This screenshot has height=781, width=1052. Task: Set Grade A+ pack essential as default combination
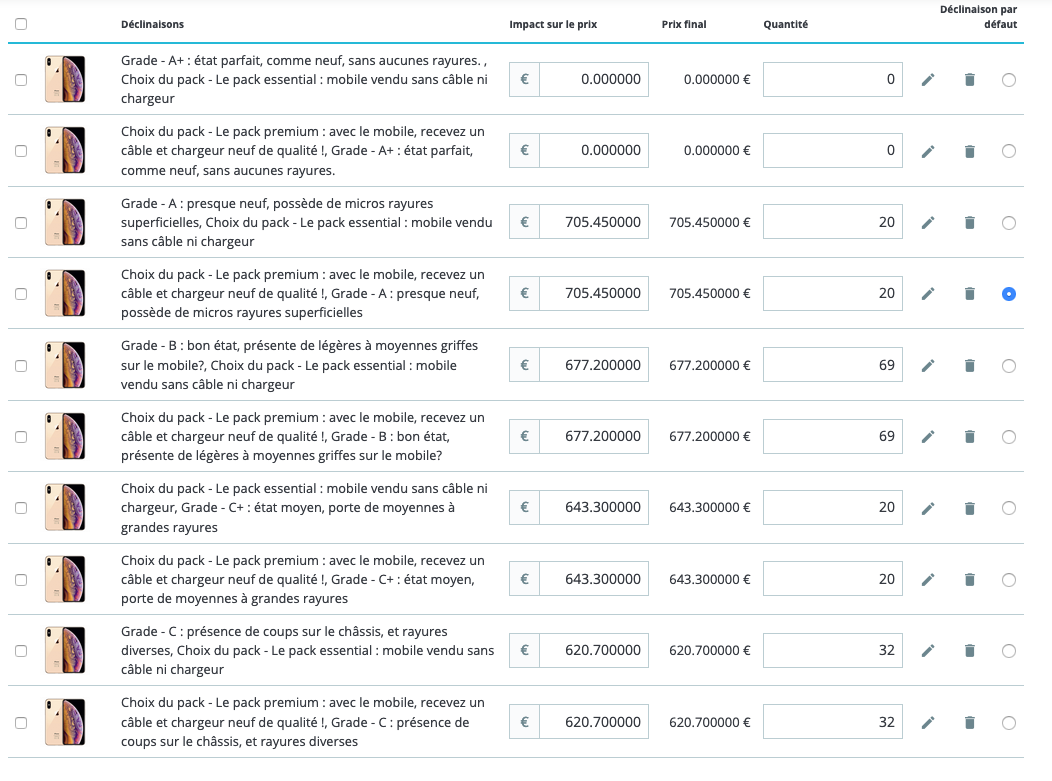click(1008, 80)
